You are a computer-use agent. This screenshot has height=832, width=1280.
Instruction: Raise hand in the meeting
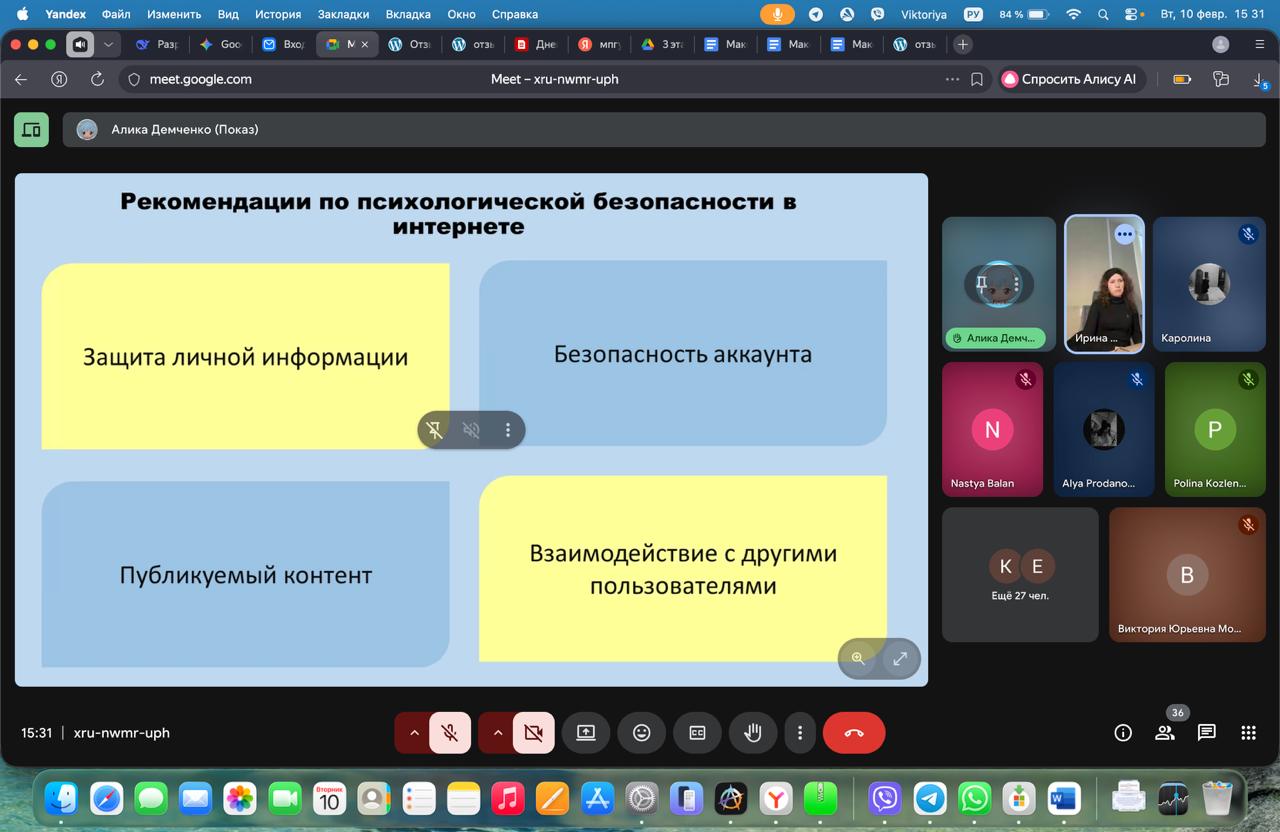pos(753,733)
